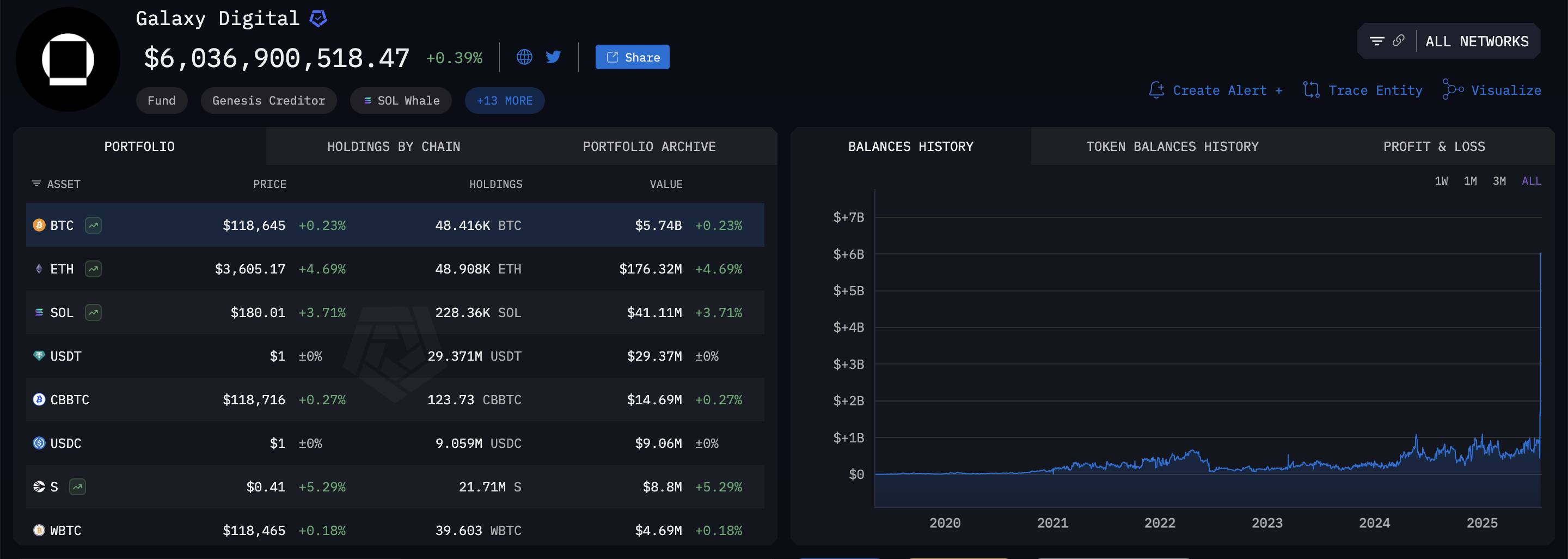Switch to HOLDINGS BY CHAIN tab
The image size is (1568, 559).
click(x=394, y=146)
